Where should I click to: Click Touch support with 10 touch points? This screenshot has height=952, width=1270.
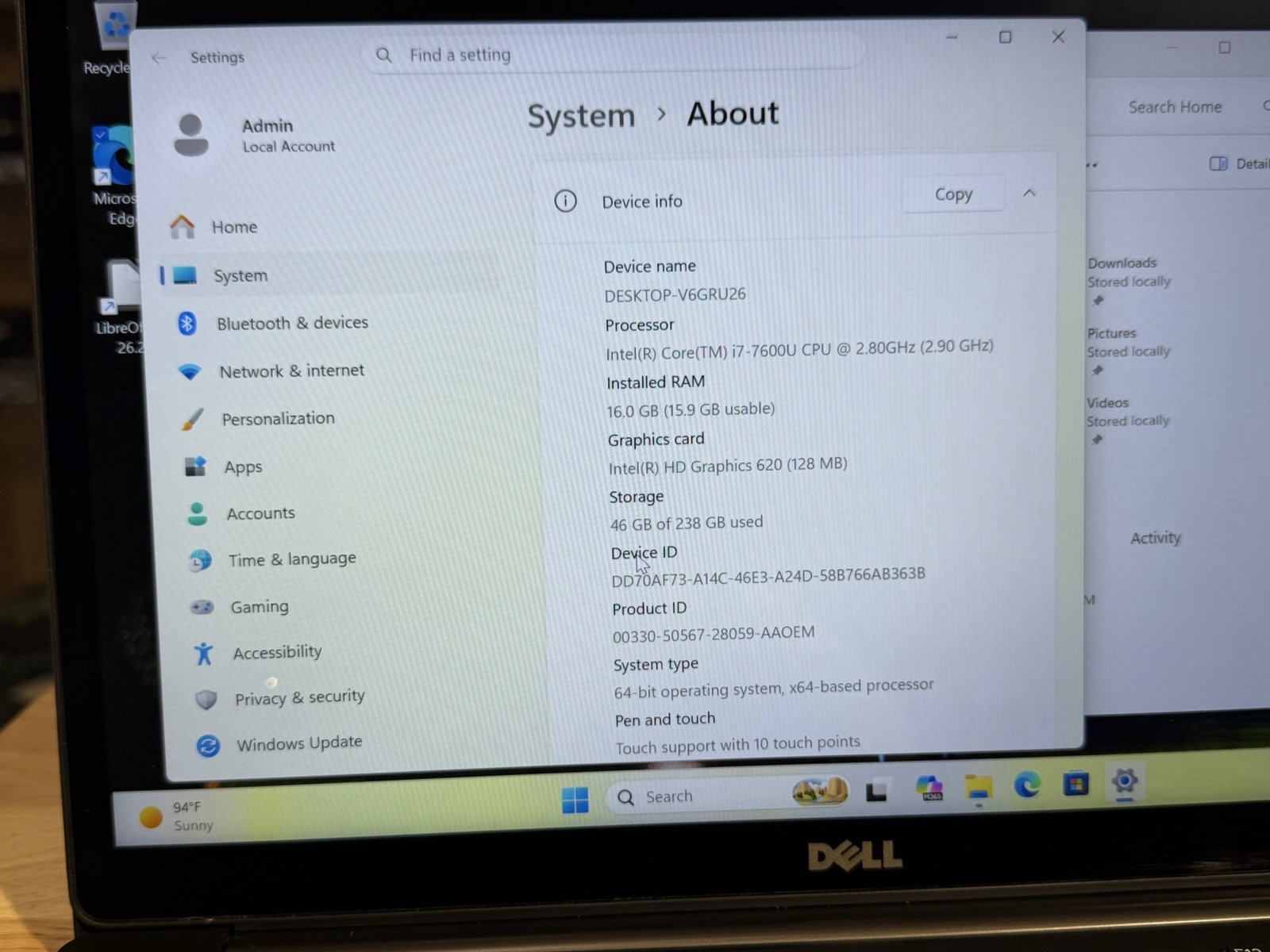[x=737, y=745]
